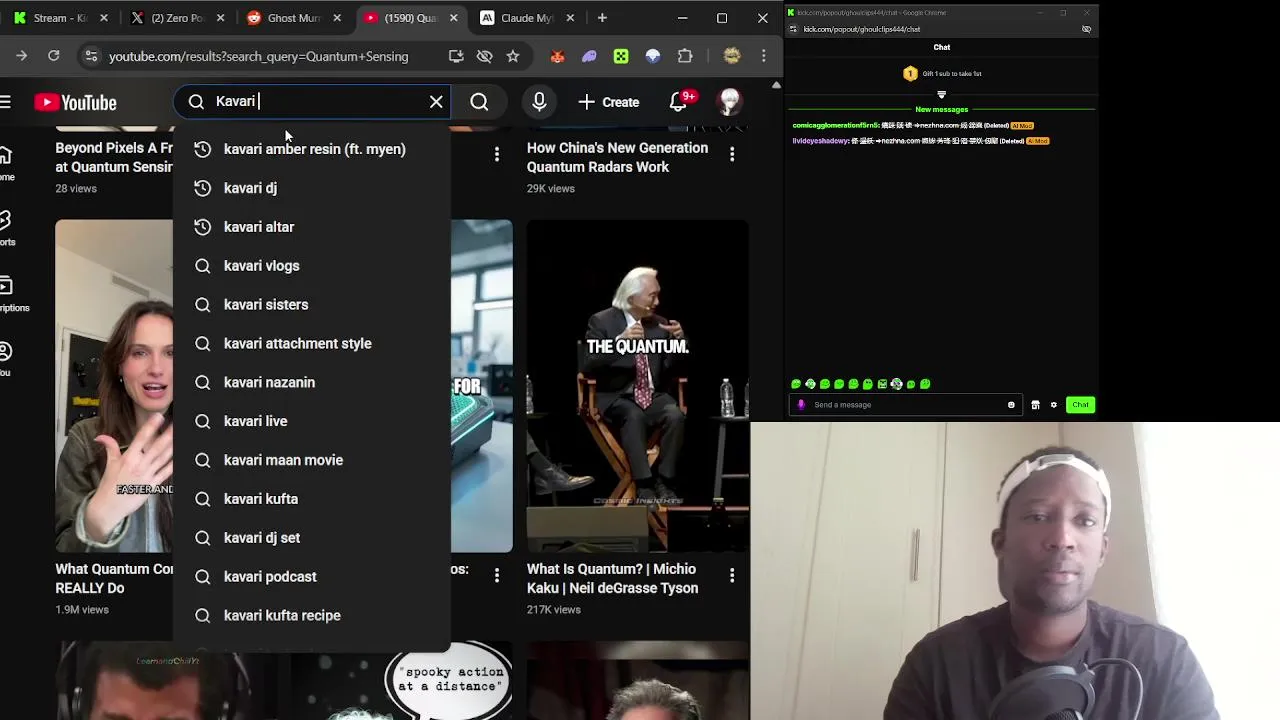Click the YouTube URL address bar
This screenshot has width=1280, height=720.
tap(258, 56)
